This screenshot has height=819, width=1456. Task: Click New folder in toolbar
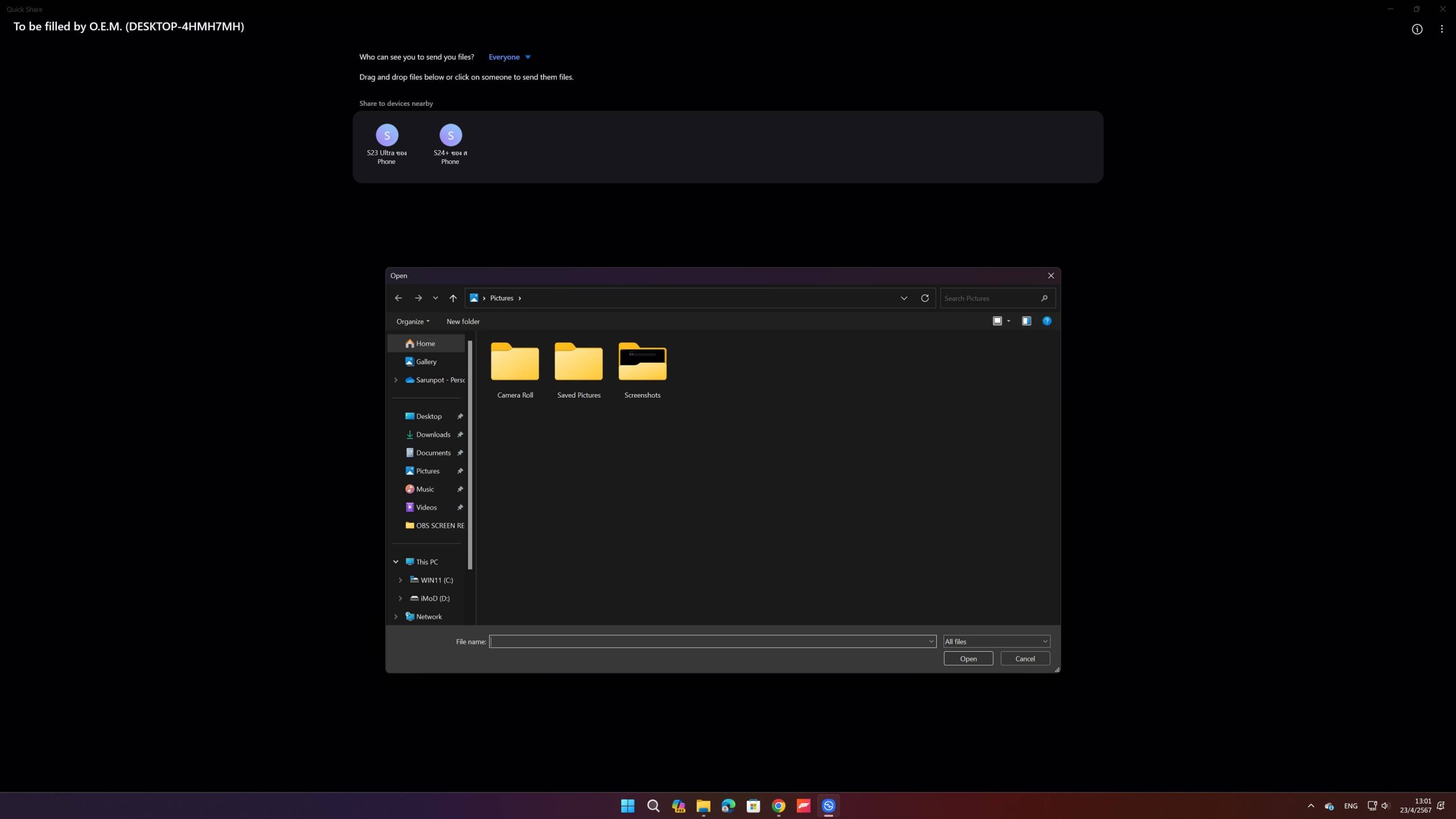463,321
